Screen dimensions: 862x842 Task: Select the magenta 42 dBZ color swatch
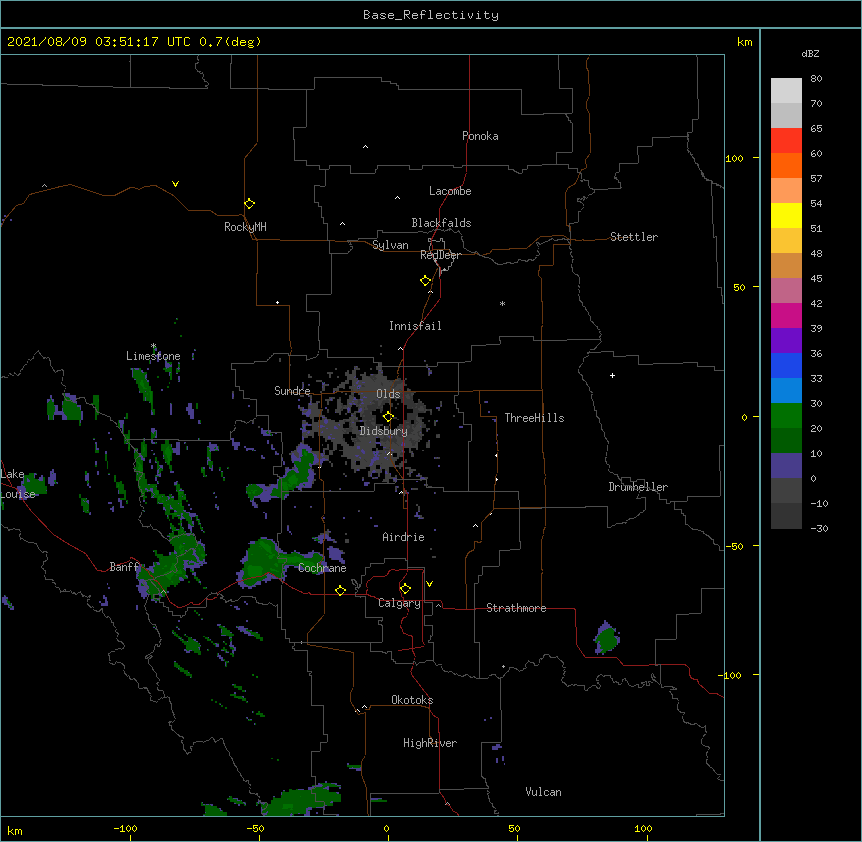[786, 315]
